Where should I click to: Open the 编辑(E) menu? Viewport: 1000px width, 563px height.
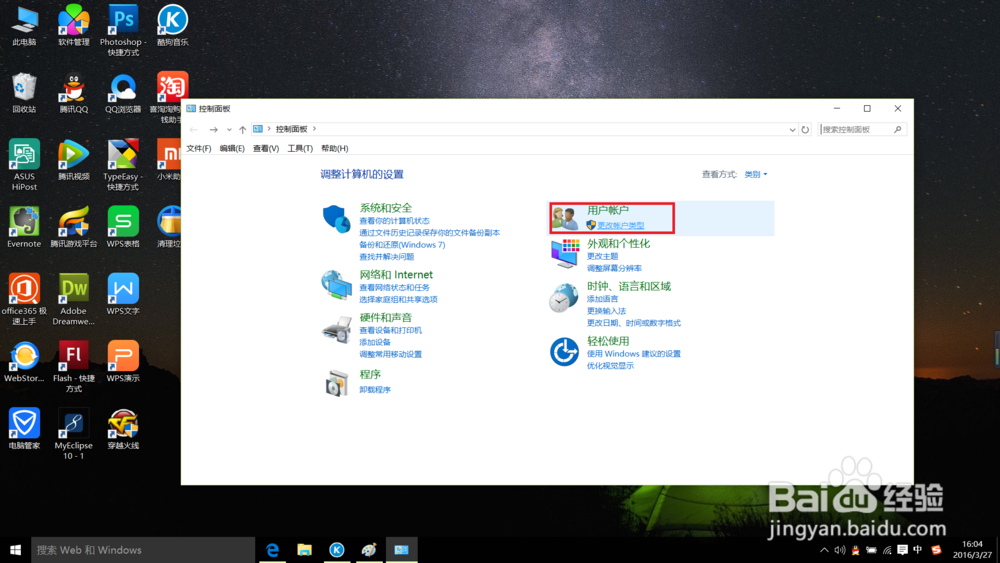pos(232,149)
